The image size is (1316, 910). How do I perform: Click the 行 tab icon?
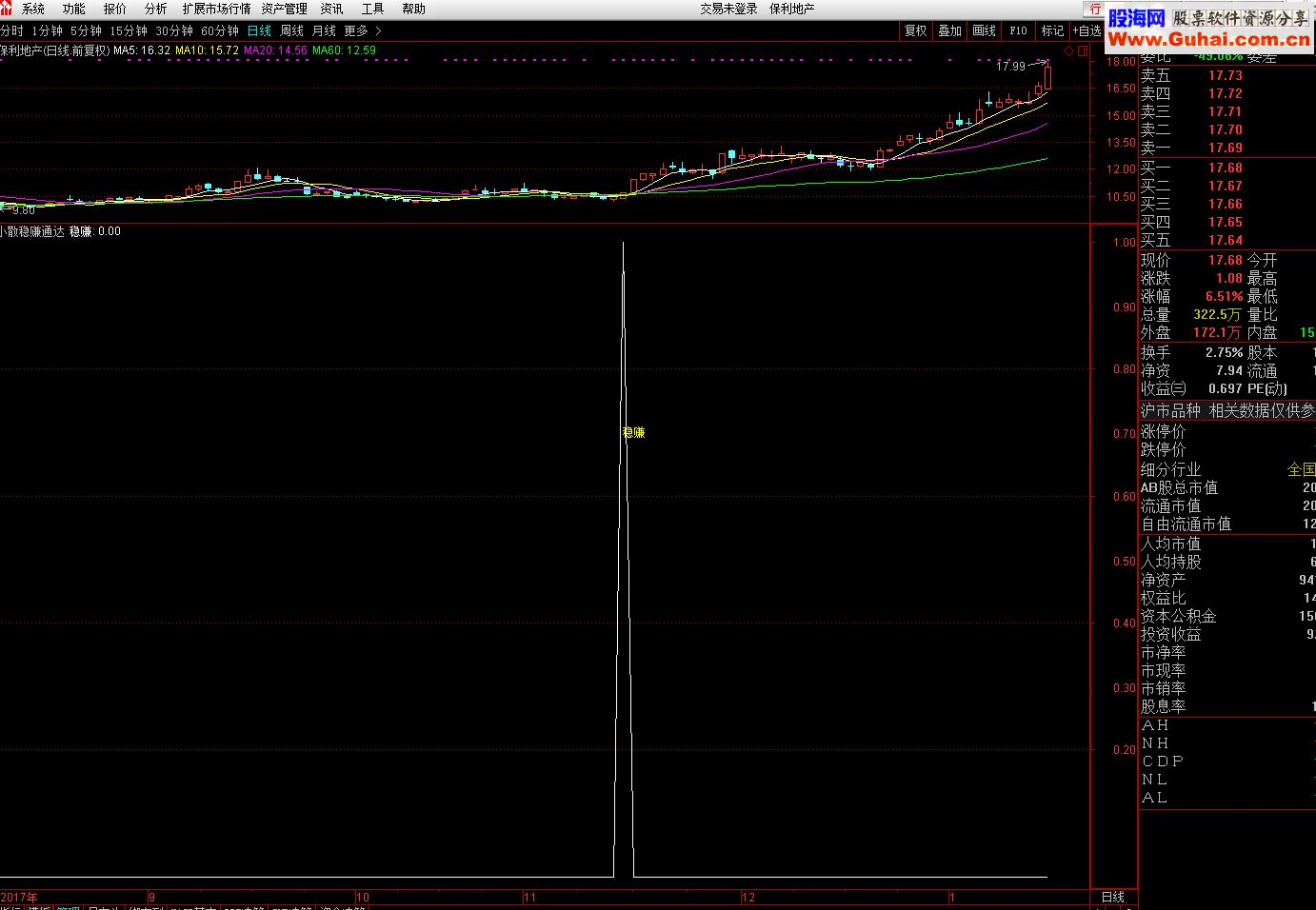tap(1095, 9)
